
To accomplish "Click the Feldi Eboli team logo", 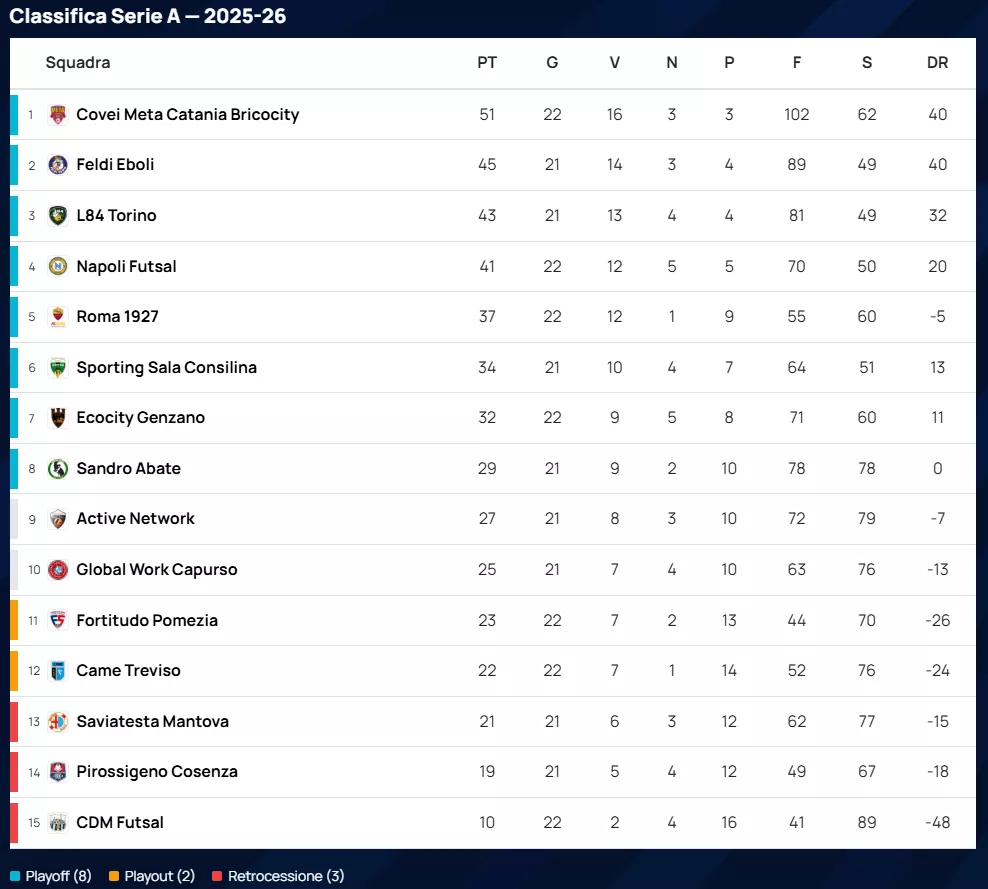I will [58, 165].
